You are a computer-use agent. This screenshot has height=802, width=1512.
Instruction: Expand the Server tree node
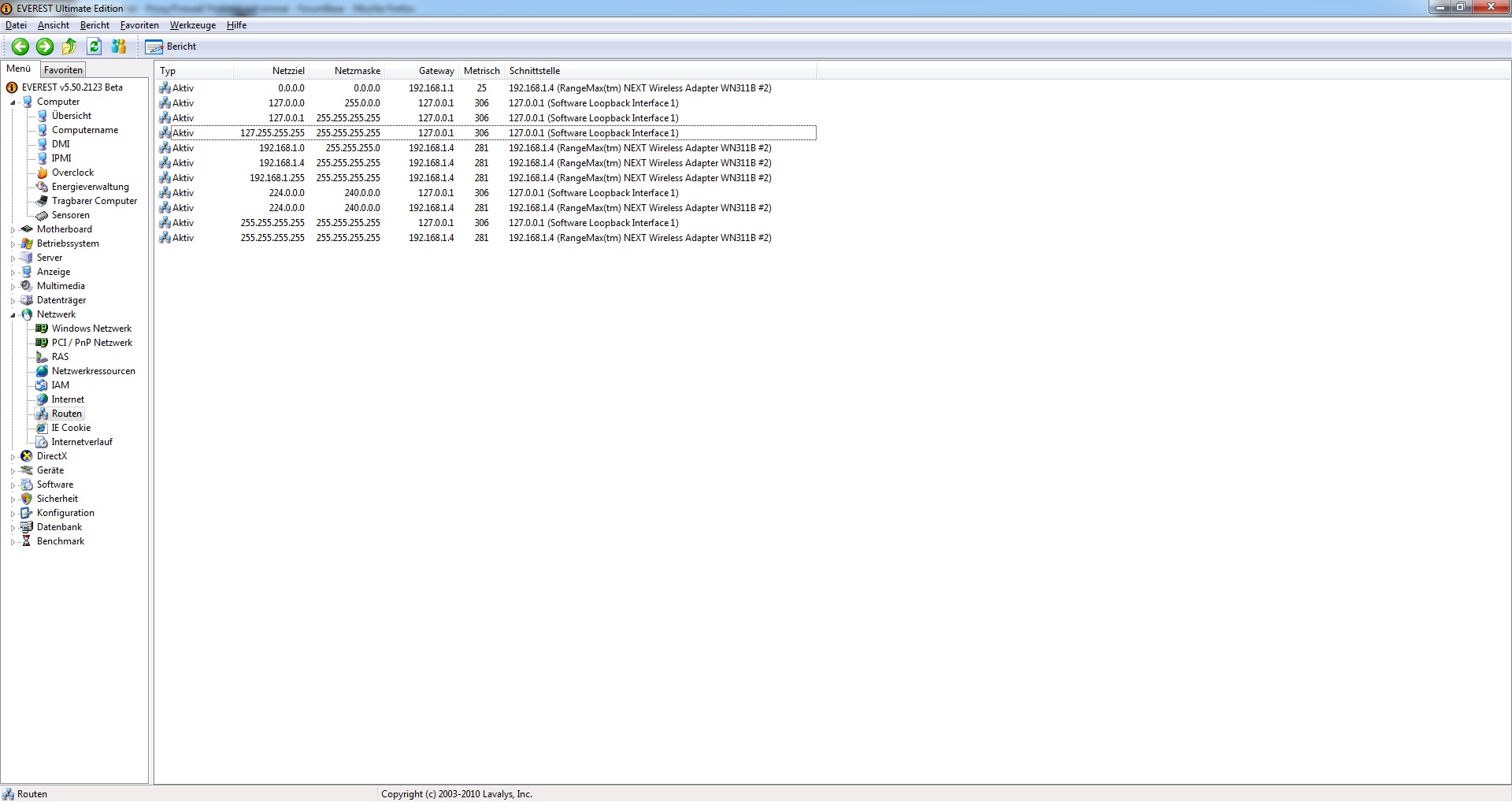pyautogui.click(x=13, y=258)
